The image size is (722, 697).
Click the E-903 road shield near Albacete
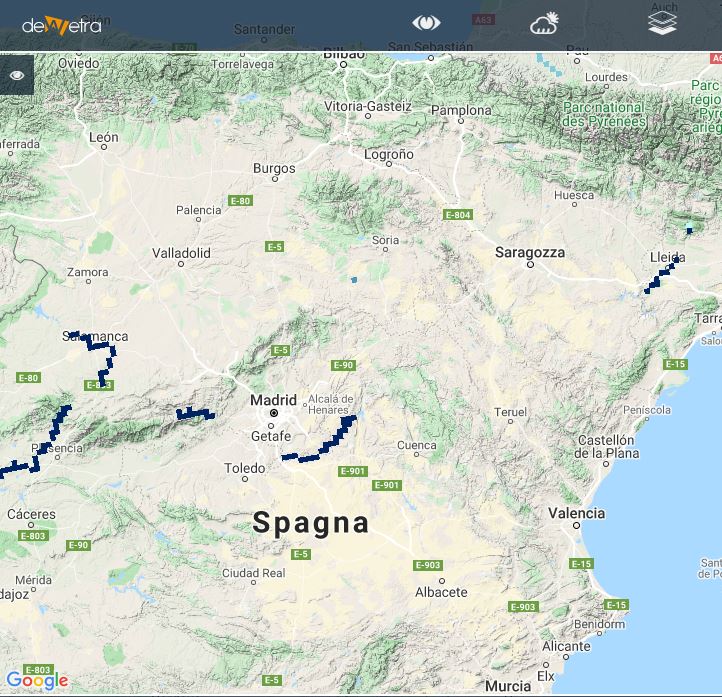pos(428,565)
